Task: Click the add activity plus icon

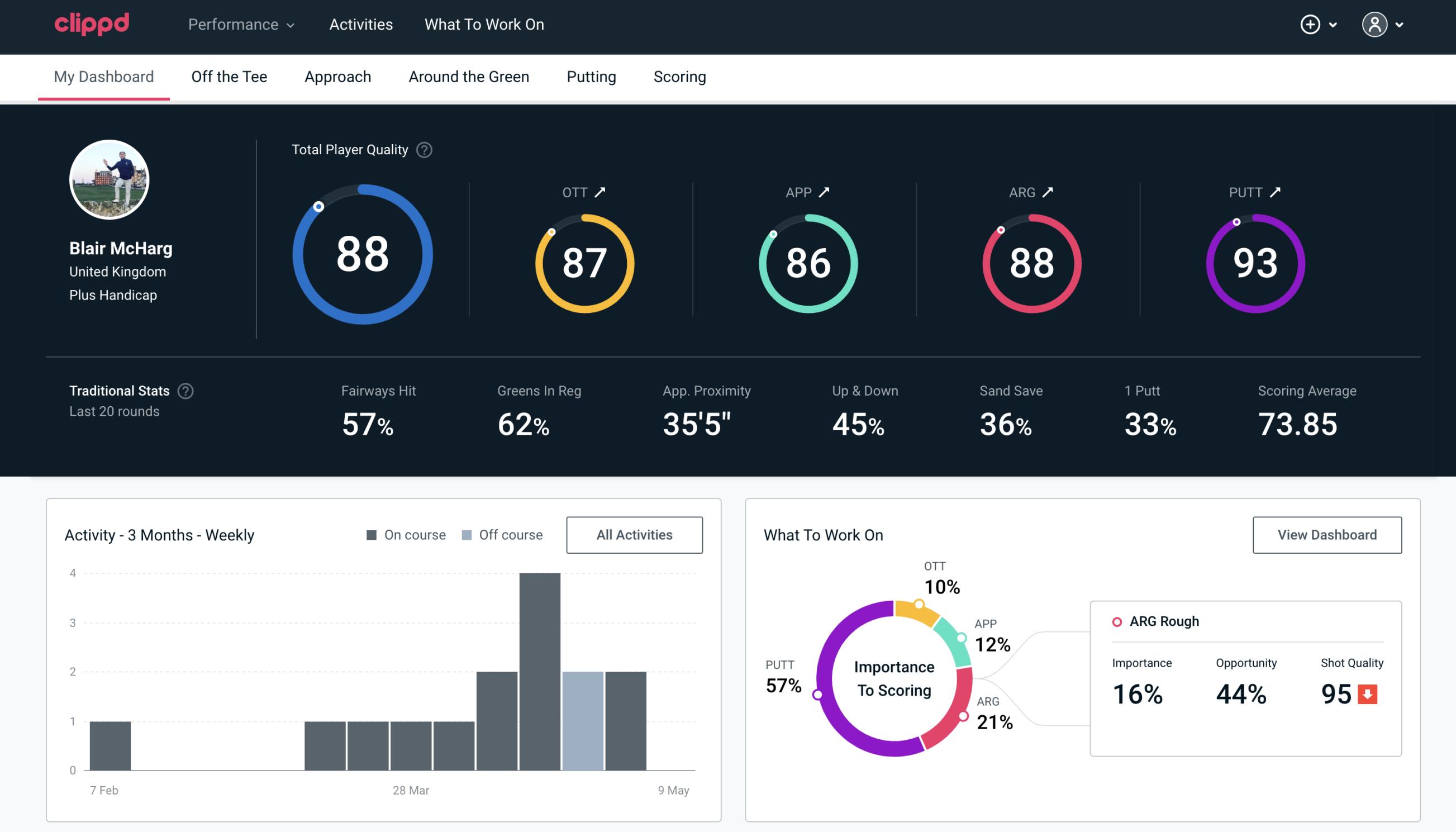Action: tap(1310, 25)
